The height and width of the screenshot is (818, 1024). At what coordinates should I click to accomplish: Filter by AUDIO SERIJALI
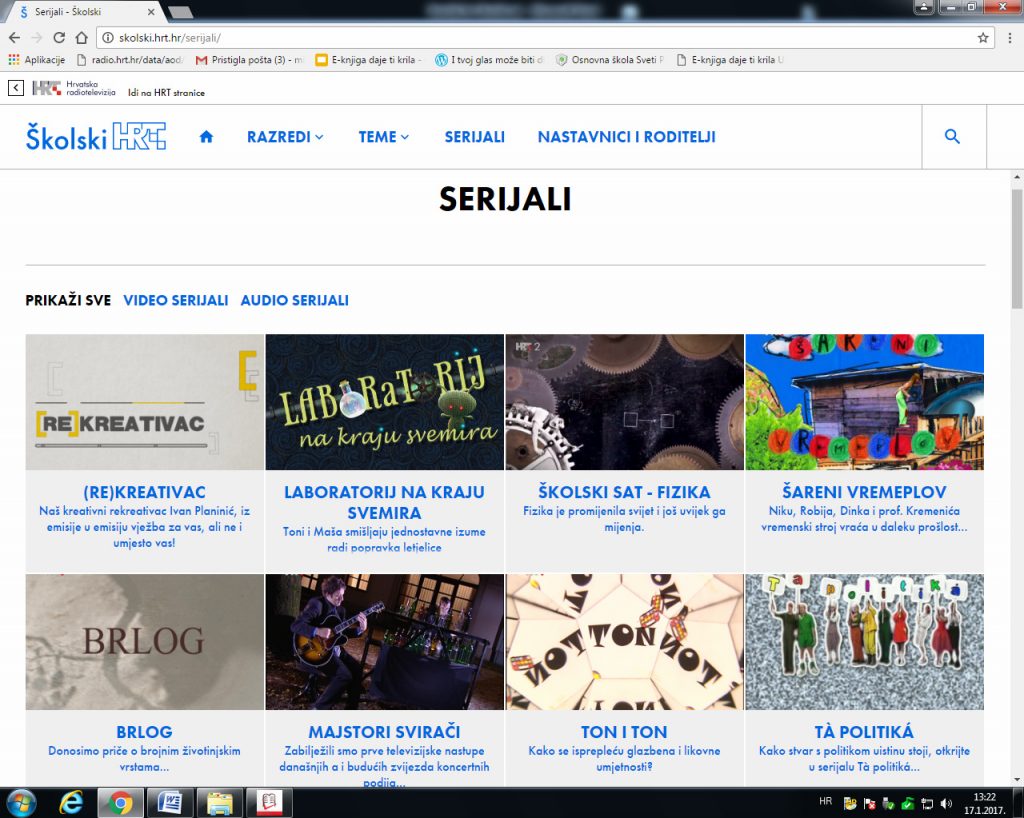(x=294, y=300)
